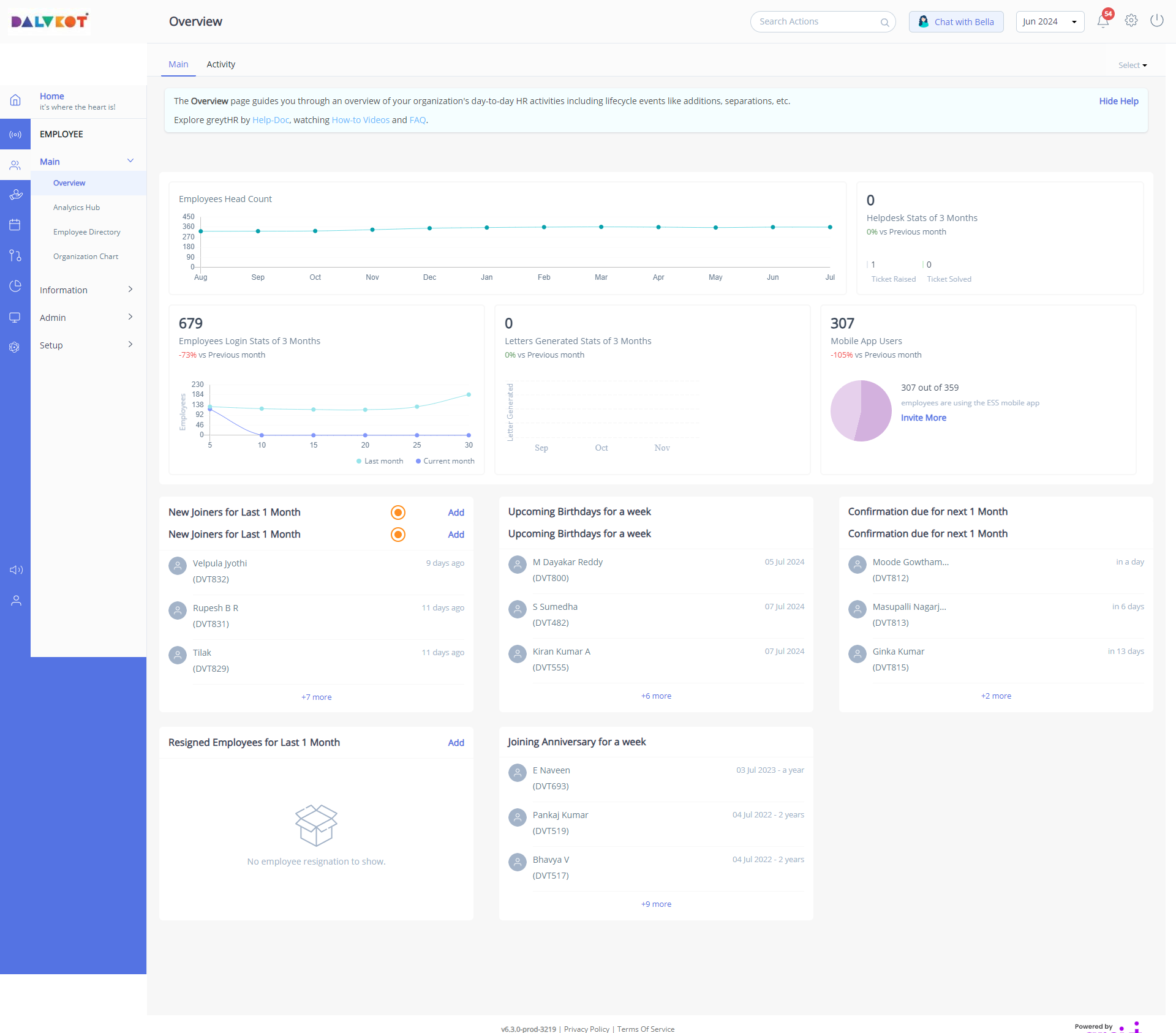Switch to the Activity tab
Screen dimensions: 1176x1033
pos(221,64)
